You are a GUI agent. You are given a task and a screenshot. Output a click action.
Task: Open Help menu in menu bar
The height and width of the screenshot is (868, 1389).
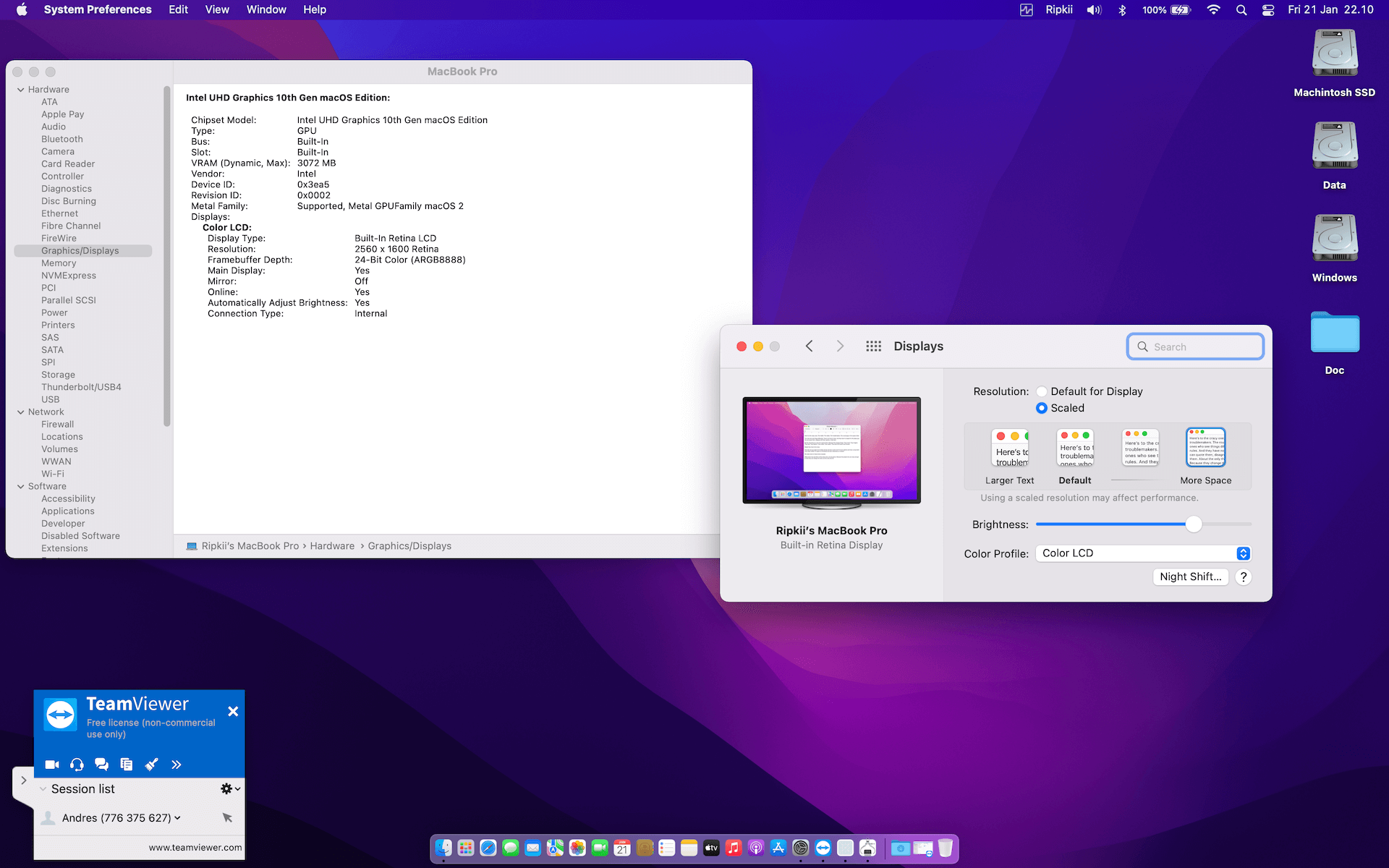coord(315,10)
